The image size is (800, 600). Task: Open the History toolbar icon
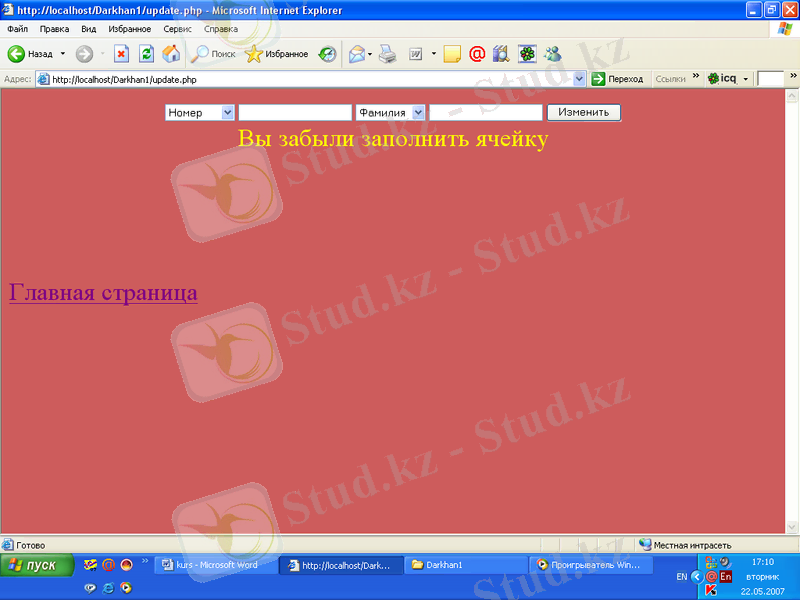tap(327, 54)
